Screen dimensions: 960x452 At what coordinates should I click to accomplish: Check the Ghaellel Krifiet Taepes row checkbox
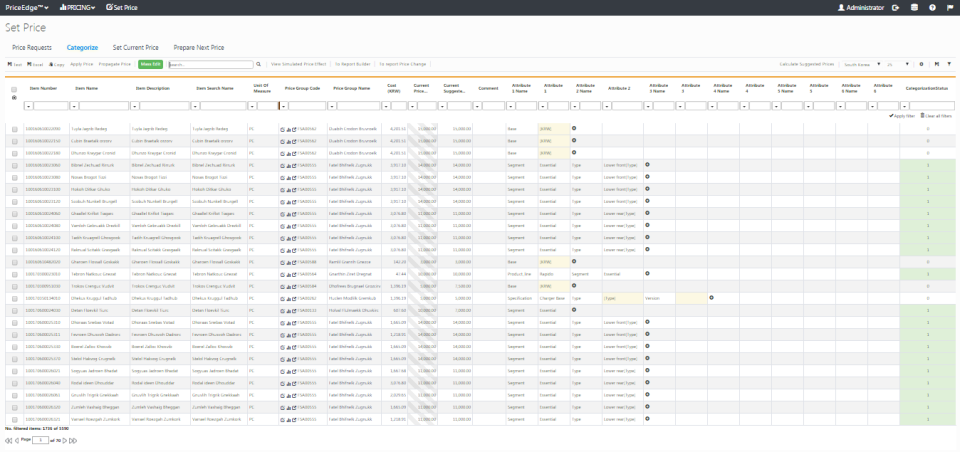pos(14,214)
